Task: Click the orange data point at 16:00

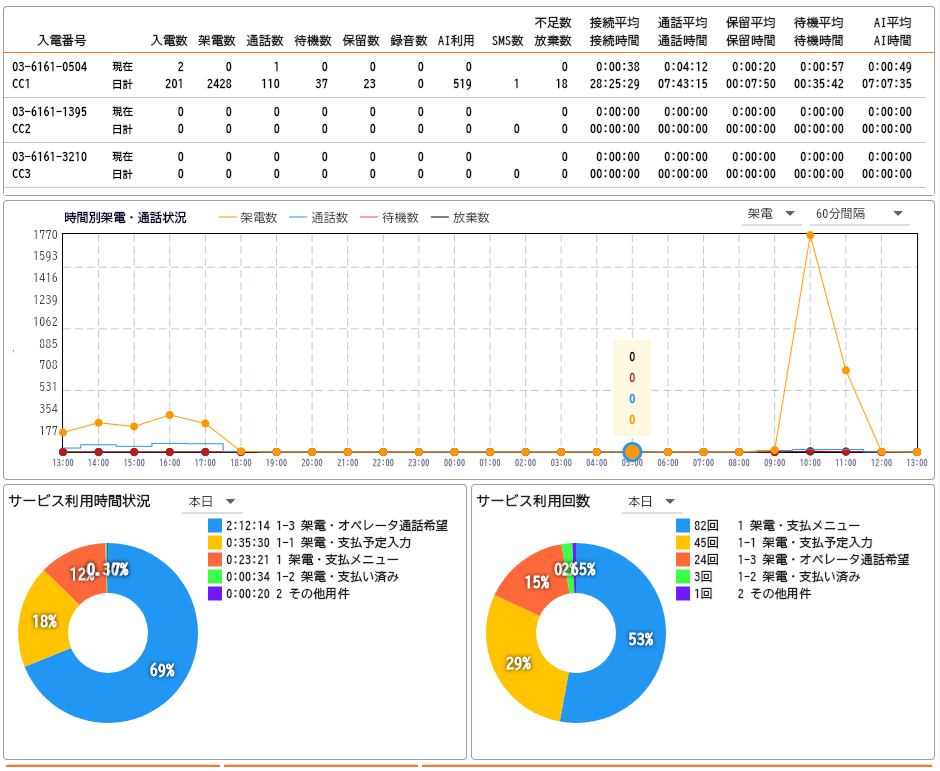Action: [169, 414]
